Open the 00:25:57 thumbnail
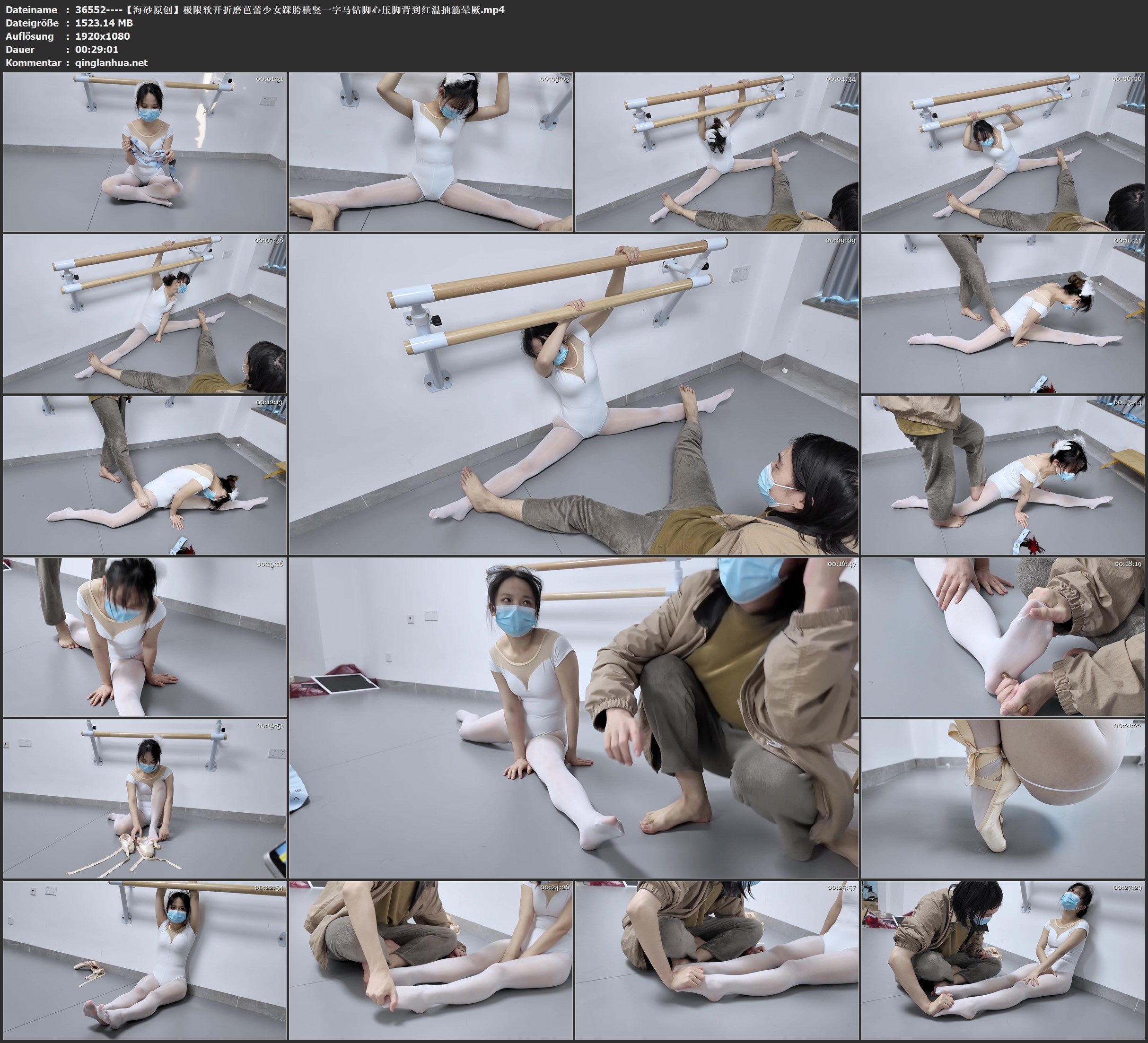 coord(716,960)
